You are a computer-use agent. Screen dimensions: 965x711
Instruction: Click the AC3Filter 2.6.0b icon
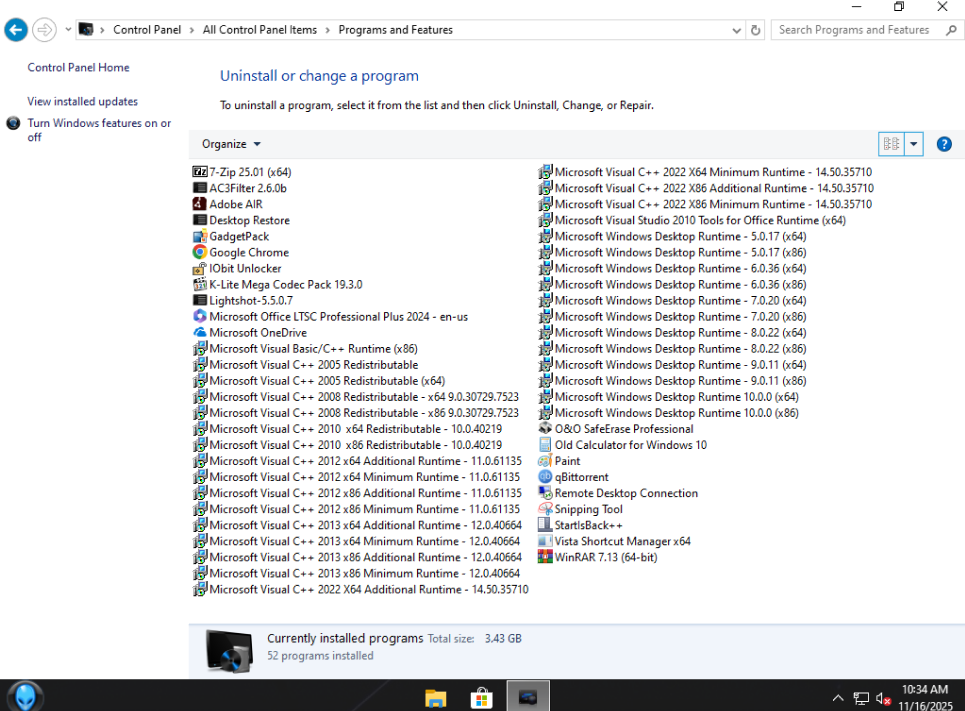(x=199, y=188)
